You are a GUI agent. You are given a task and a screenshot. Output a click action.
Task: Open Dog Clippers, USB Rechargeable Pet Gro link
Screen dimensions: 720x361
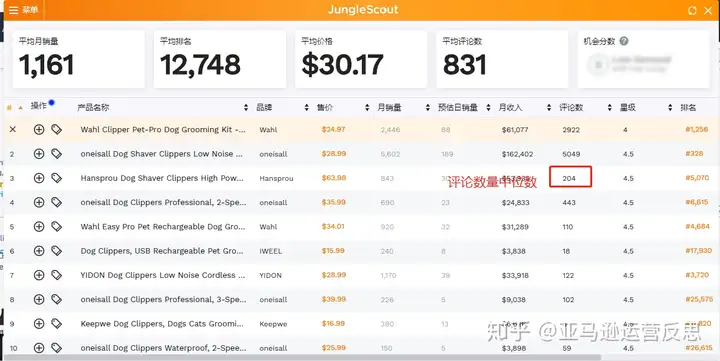(x=162, y=251)
